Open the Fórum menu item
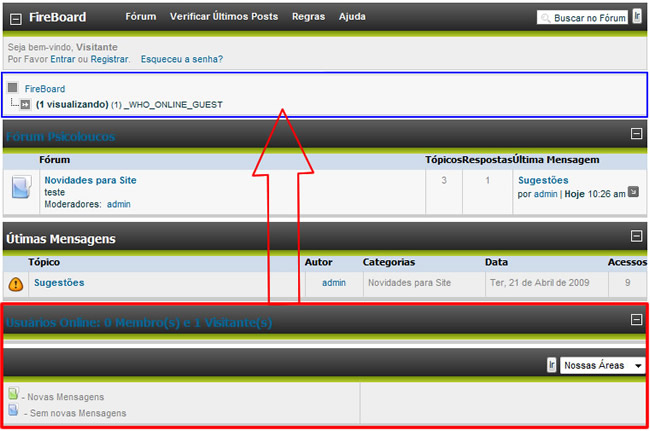This screenshot has height=431, width=650. 140,17
